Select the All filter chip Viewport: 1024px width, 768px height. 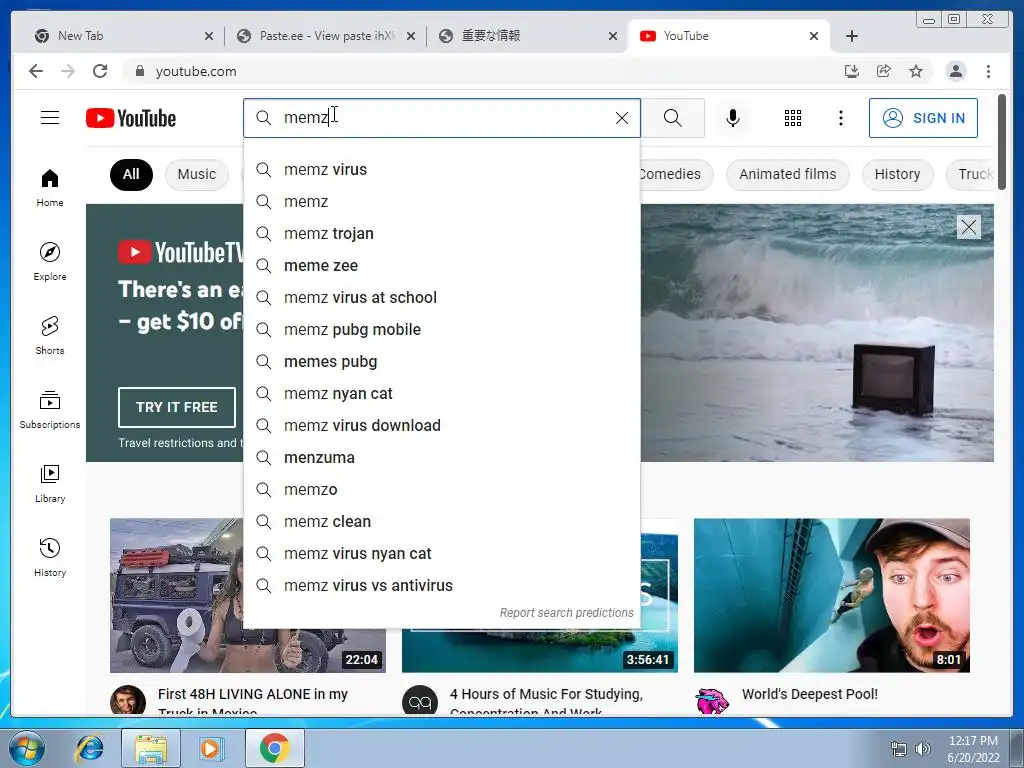[131, 174]
